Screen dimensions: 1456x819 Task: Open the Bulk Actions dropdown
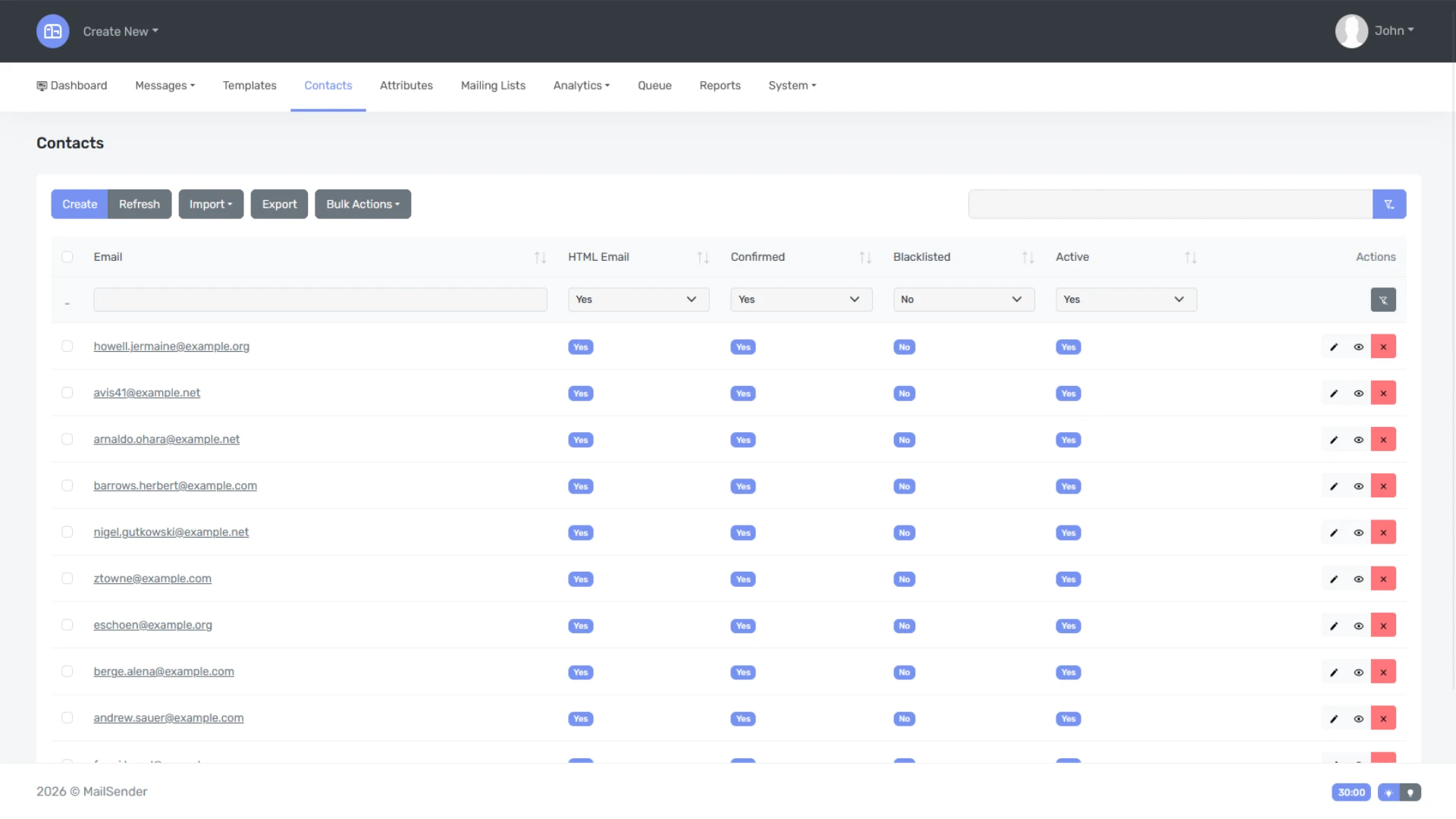coord(362,204)
